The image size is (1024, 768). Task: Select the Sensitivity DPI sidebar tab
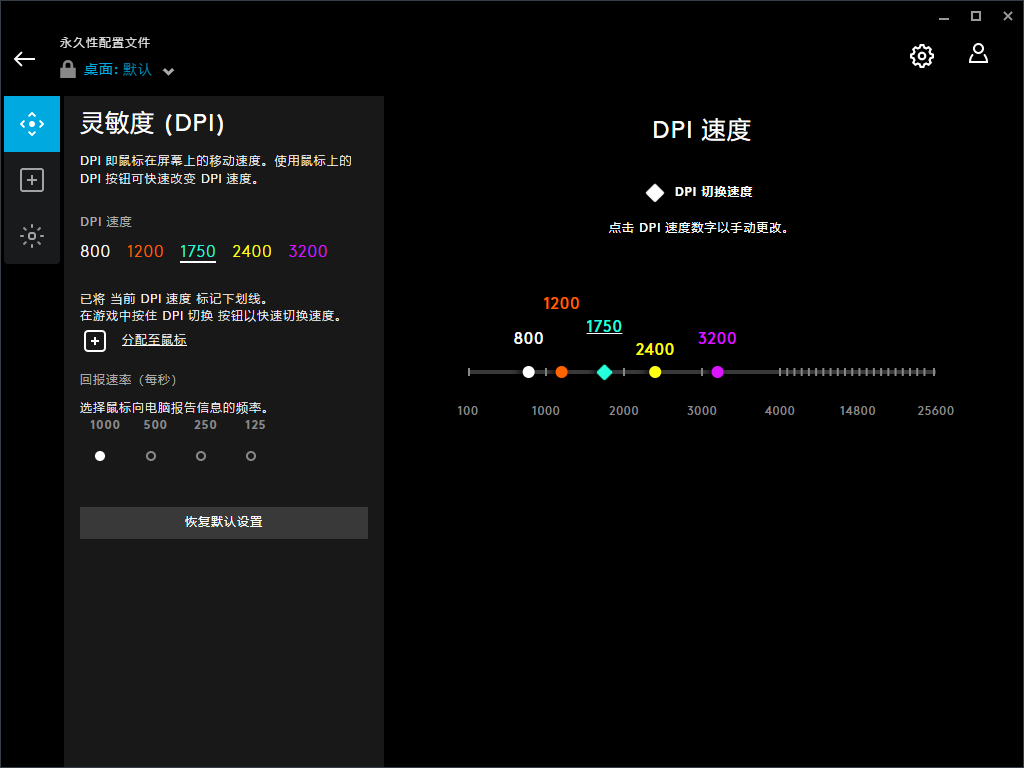pos(32,124)
